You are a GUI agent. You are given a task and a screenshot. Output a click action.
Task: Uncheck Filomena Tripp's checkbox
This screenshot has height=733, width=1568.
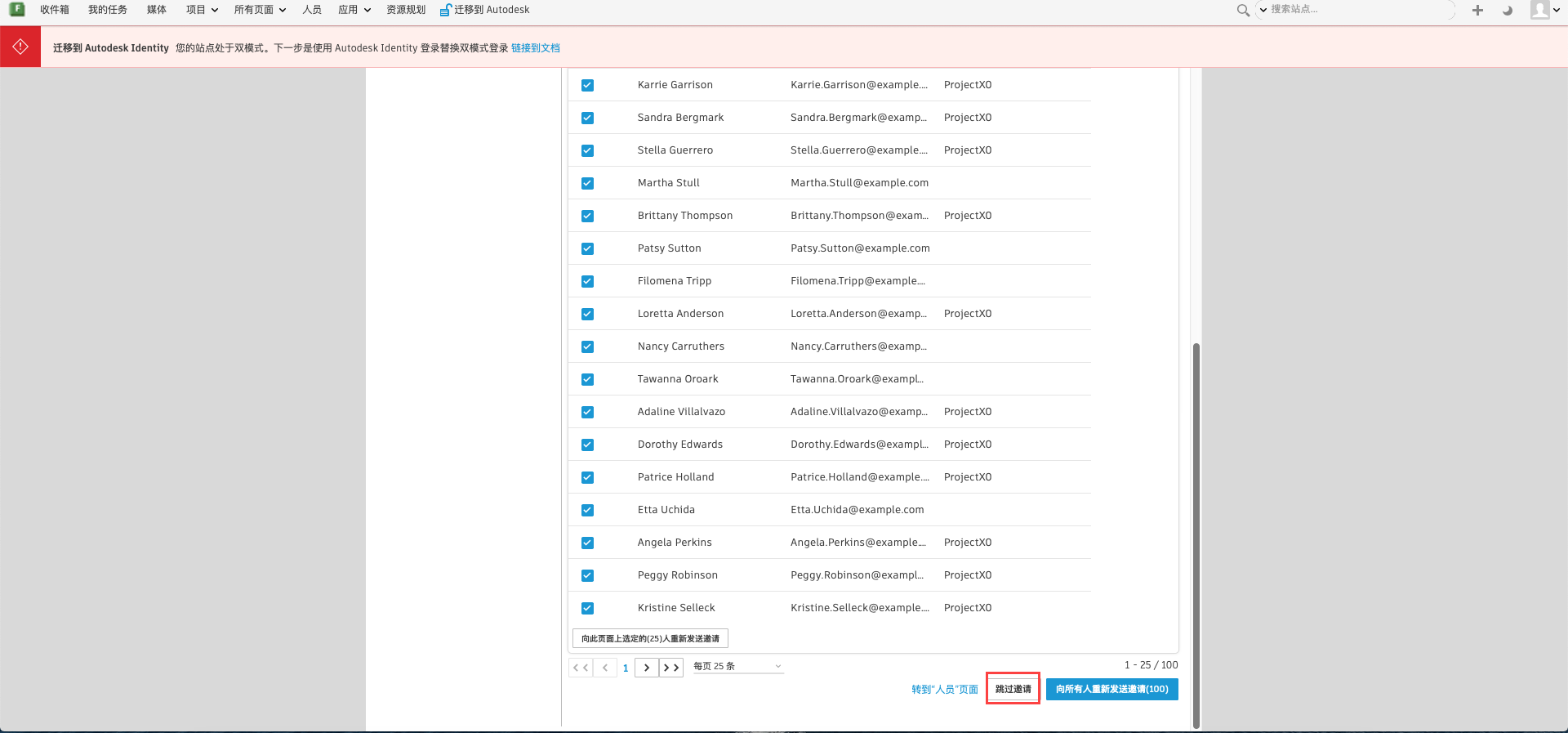[587, 281]
